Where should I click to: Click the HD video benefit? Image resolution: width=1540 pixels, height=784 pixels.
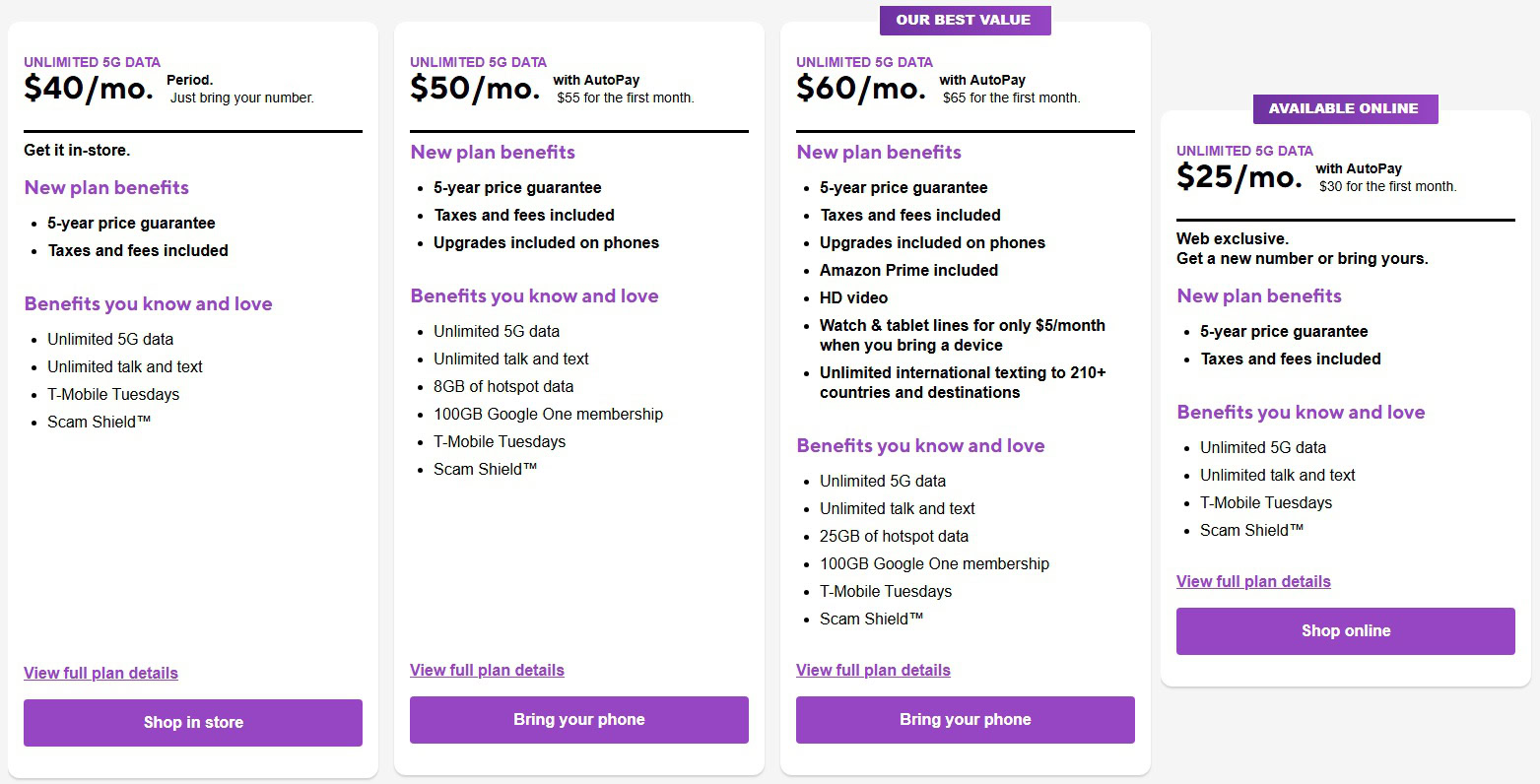click(853, 297)
